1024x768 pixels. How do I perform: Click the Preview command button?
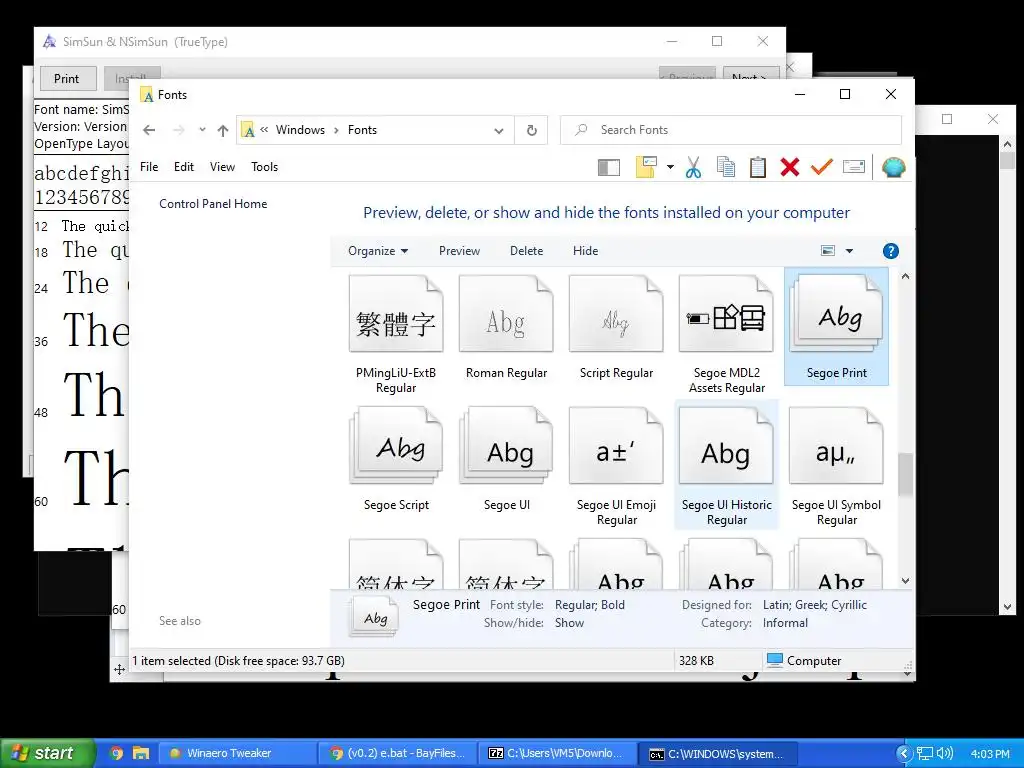[x=459, y=251]
